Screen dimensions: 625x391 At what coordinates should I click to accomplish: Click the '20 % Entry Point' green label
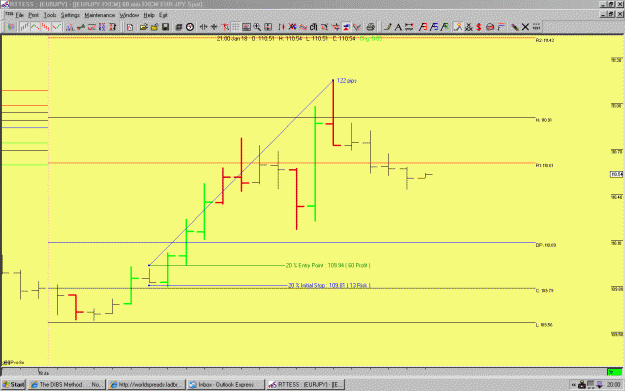(x=328, y=265)
